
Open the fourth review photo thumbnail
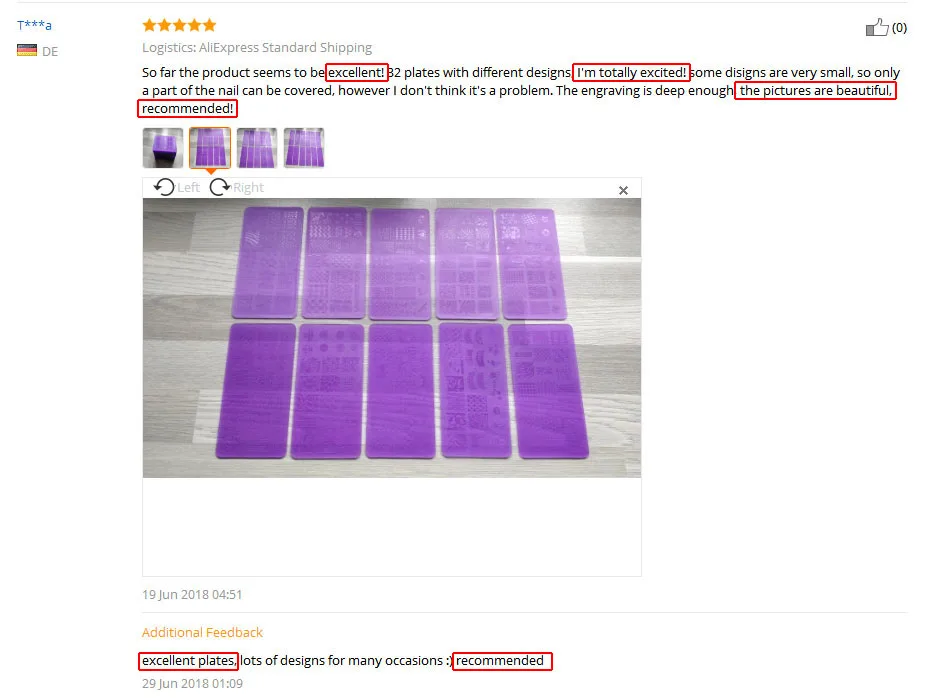pos(304,148)
